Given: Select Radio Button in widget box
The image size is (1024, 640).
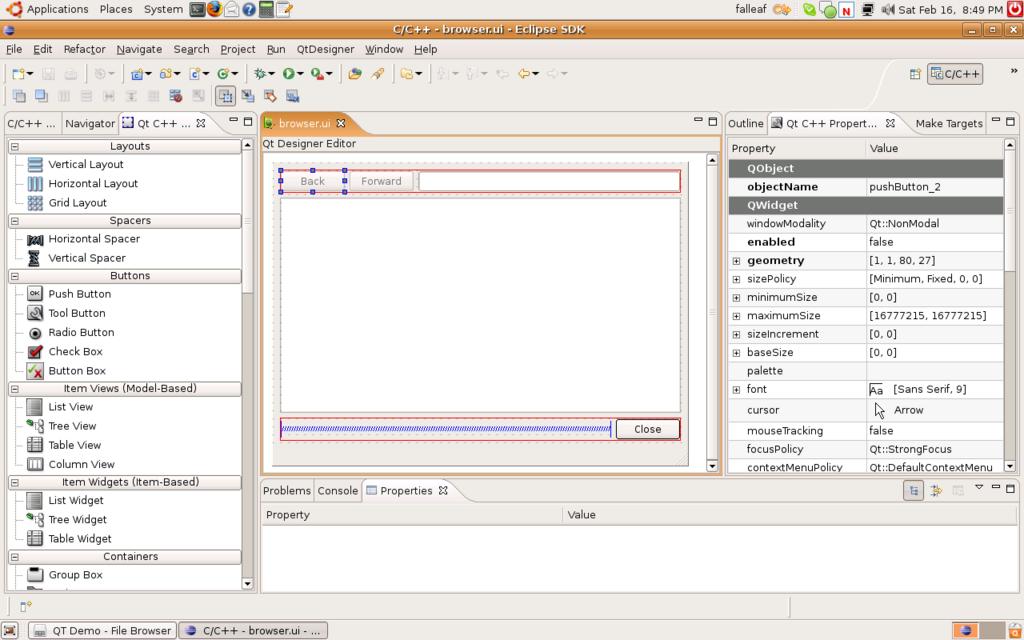Looking at the screenshot, I should 80,332.
